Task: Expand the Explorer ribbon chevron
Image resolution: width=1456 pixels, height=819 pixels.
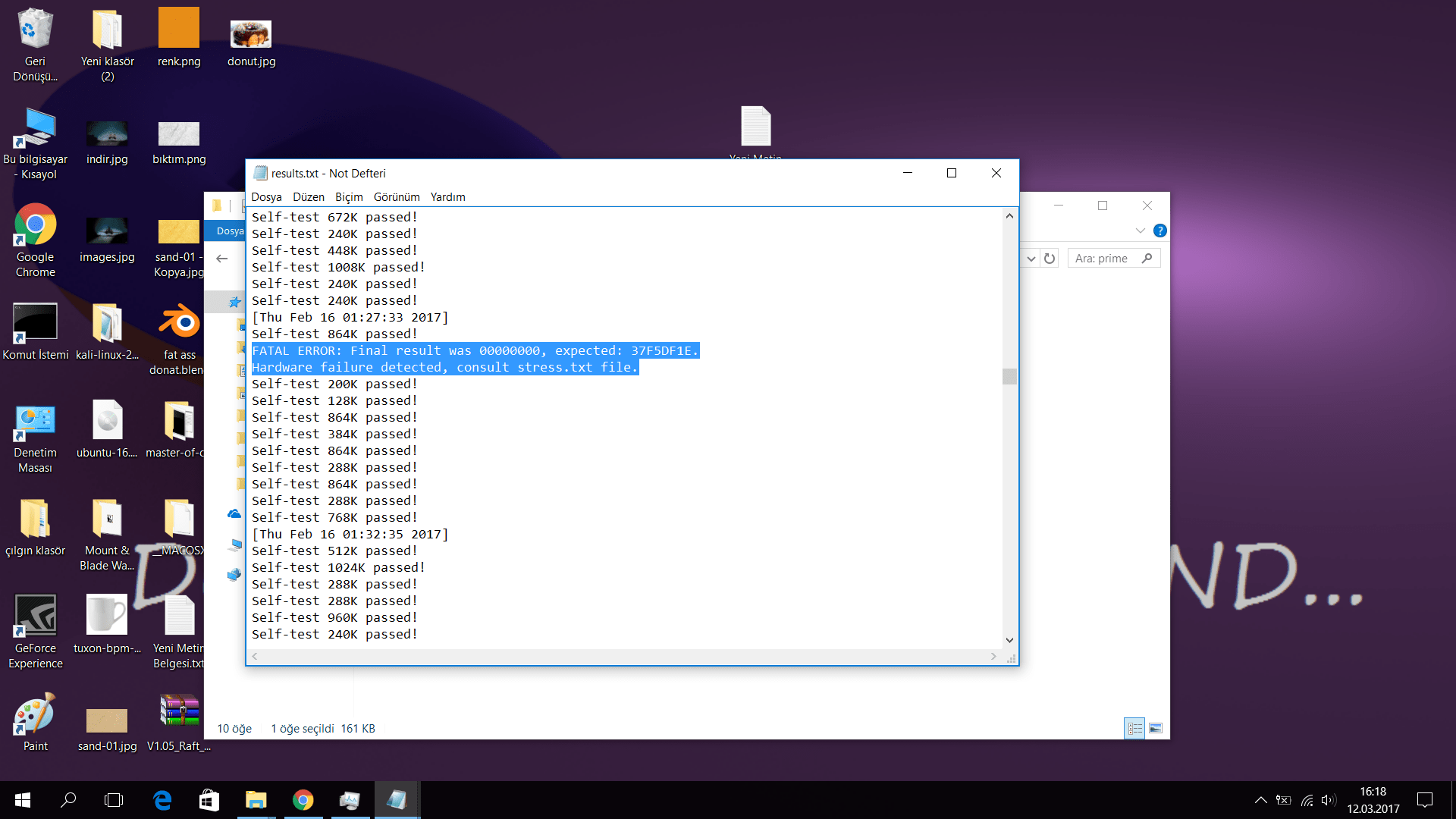Action: (x=1140, y=231)
